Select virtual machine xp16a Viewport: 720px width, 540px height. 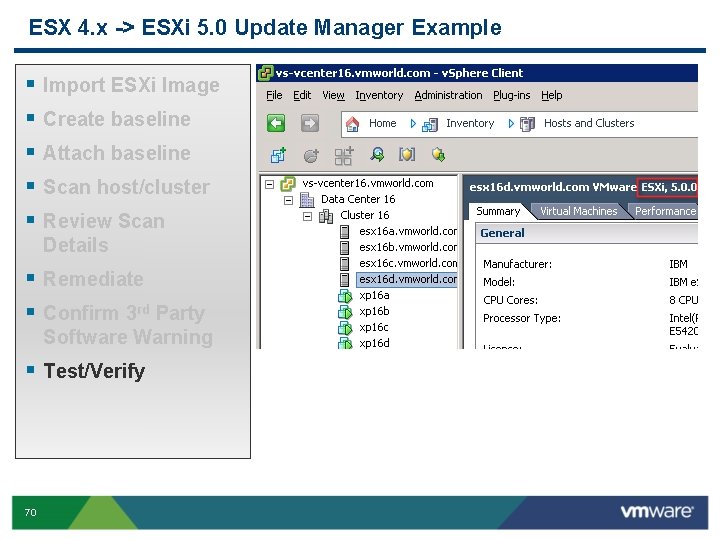374,296
